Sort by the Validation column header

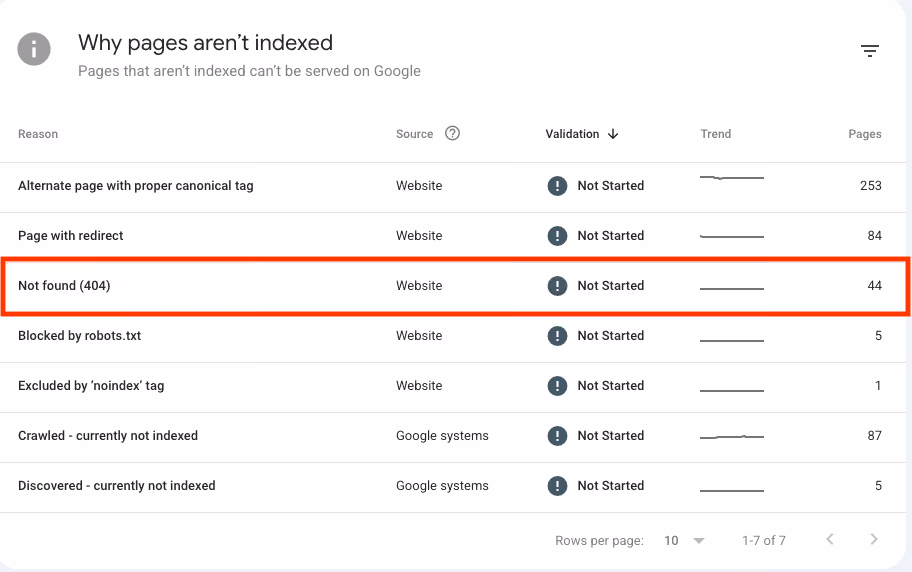point(572,134)
